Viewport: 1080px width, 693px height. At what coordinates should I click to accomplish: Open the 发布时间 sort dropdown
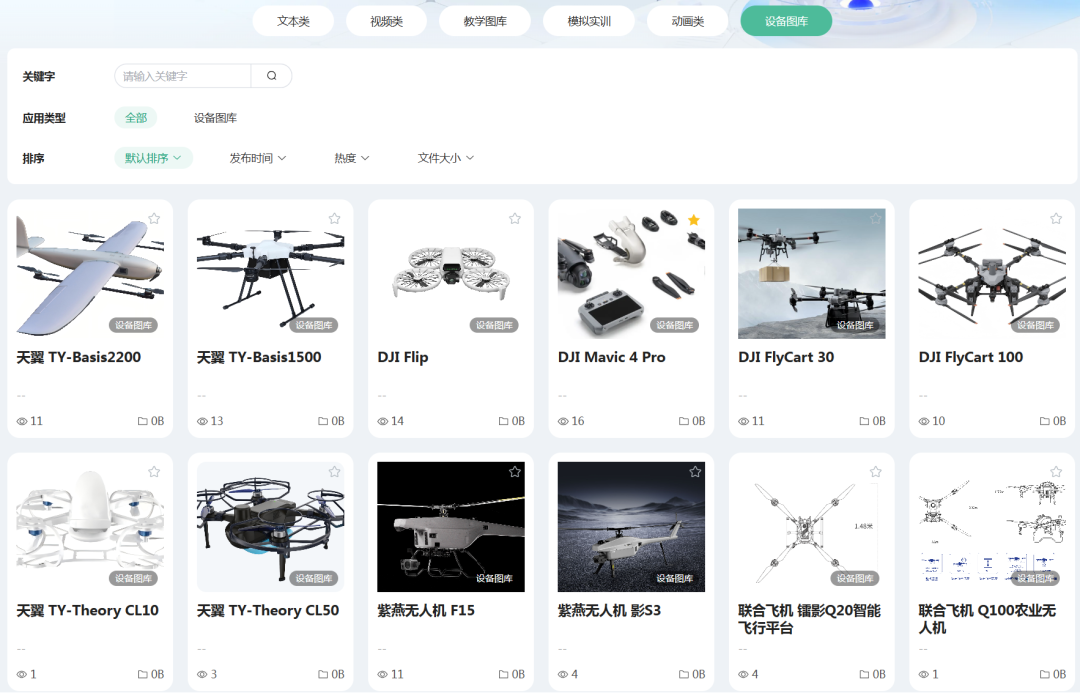(258, 158)
